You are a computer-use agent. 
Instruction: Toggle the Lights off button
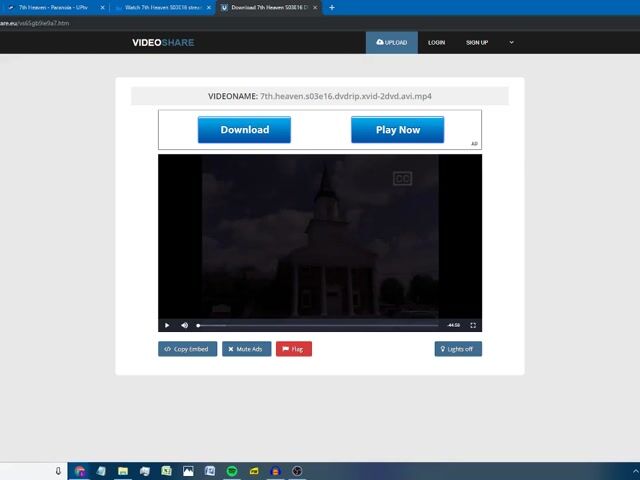[x=458, y=349]
